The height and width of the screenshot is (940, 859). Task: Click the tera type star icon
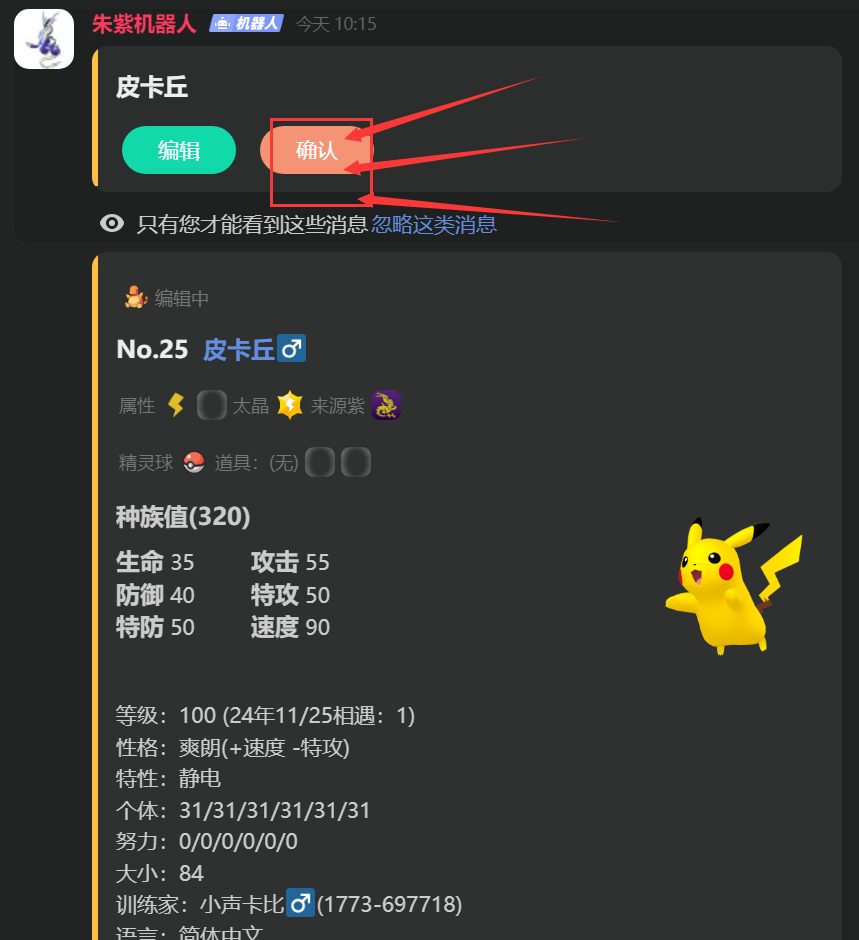point(290,405)
